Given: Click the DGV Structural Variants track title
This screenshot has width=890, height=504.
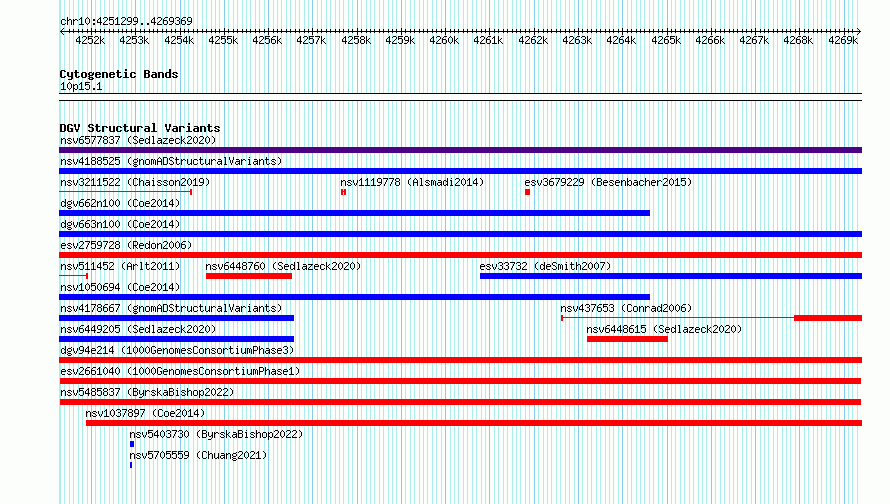Looking at the screenshot, I should point(140,128).
